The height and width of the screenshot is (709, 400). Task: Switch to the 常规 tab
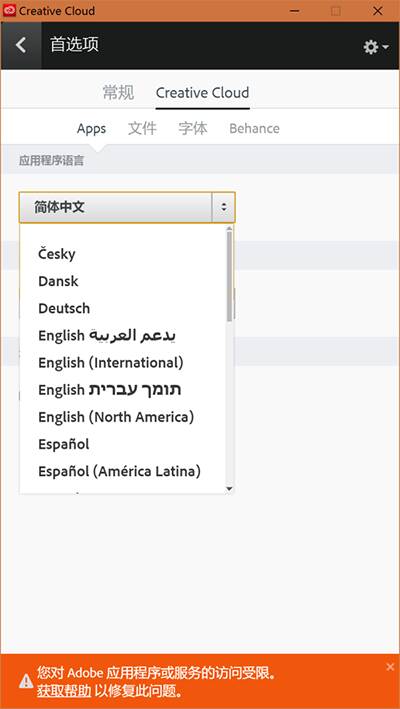(118, 93)
